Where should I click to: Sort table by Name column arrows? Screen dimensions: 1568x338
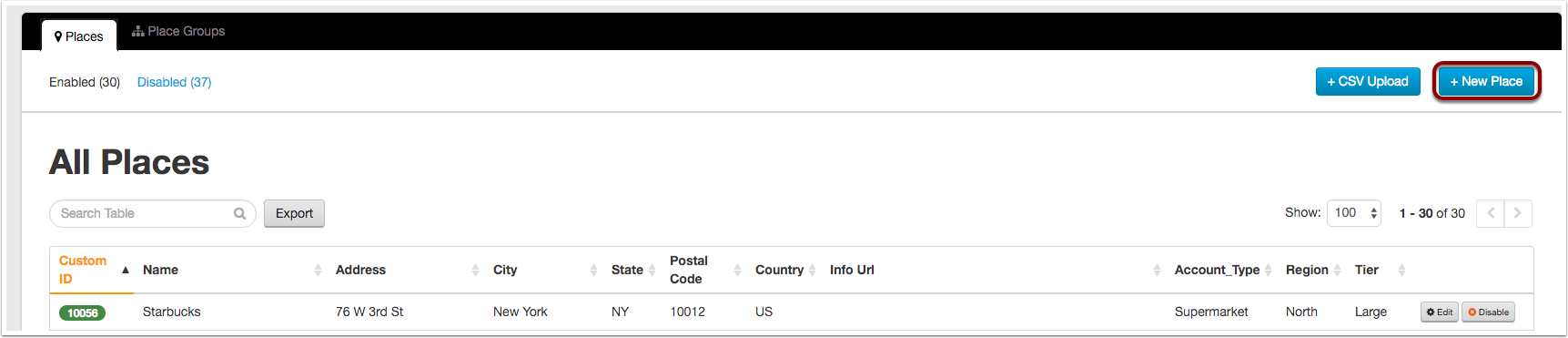coord(318,270)
